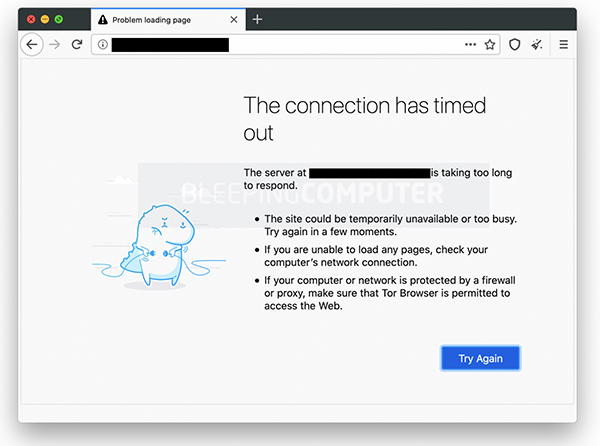Click the warning icon on the tab
600x446 pixels.
pos(102,19)
